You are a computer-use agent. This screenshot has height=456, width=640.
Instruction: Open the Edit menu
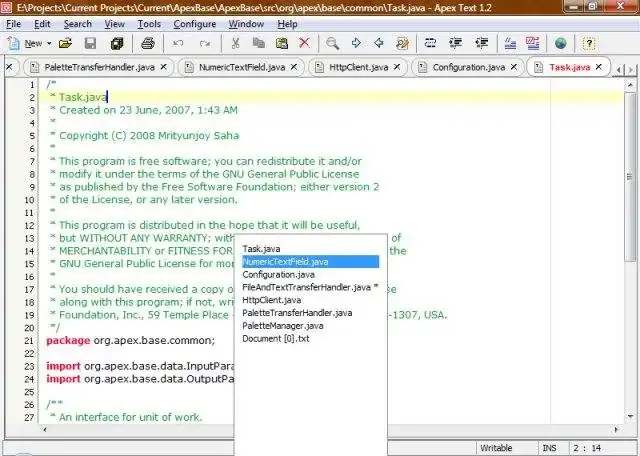tap(42, 24)
